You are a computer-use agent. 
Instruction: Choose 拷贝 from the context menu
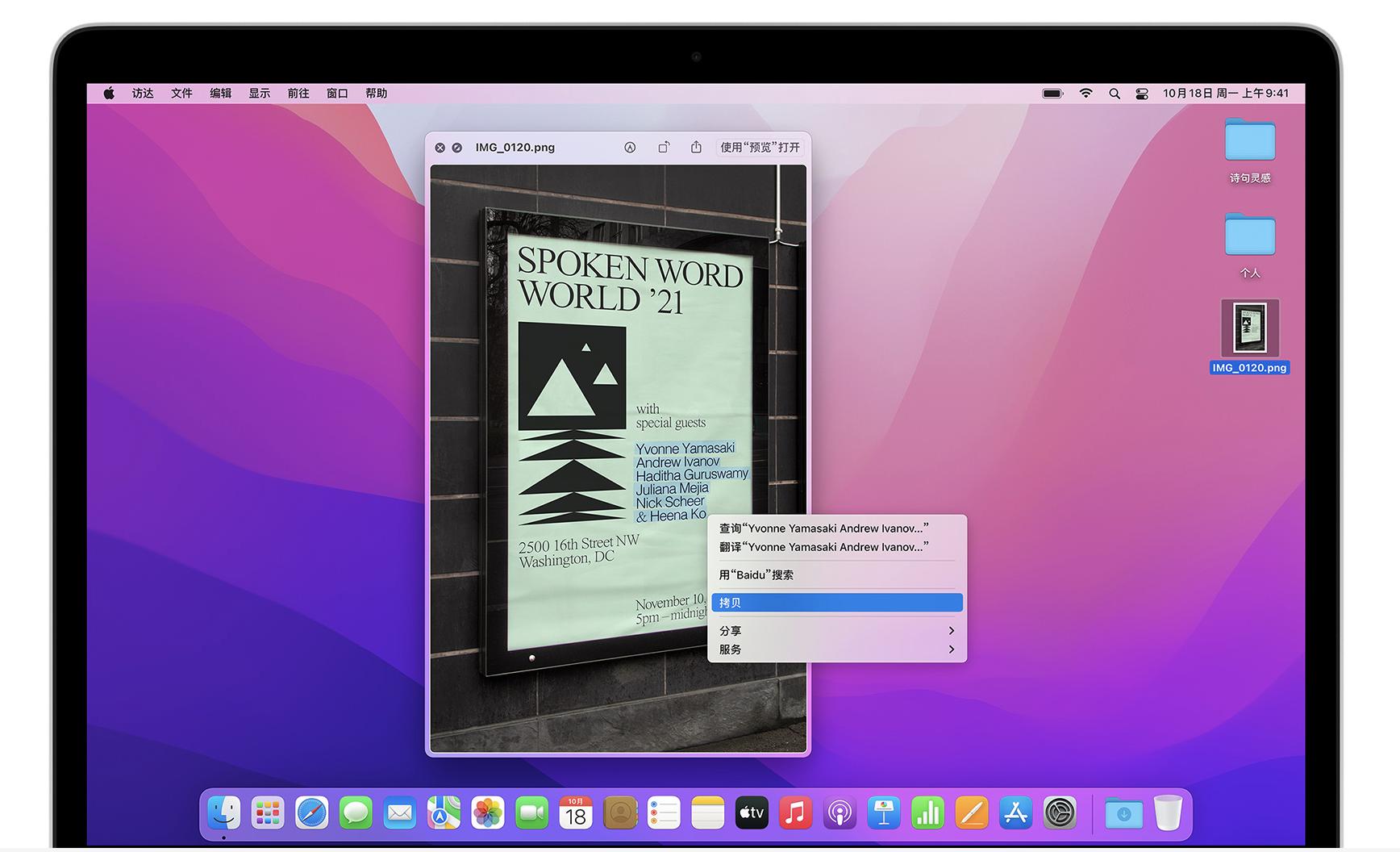836,603
